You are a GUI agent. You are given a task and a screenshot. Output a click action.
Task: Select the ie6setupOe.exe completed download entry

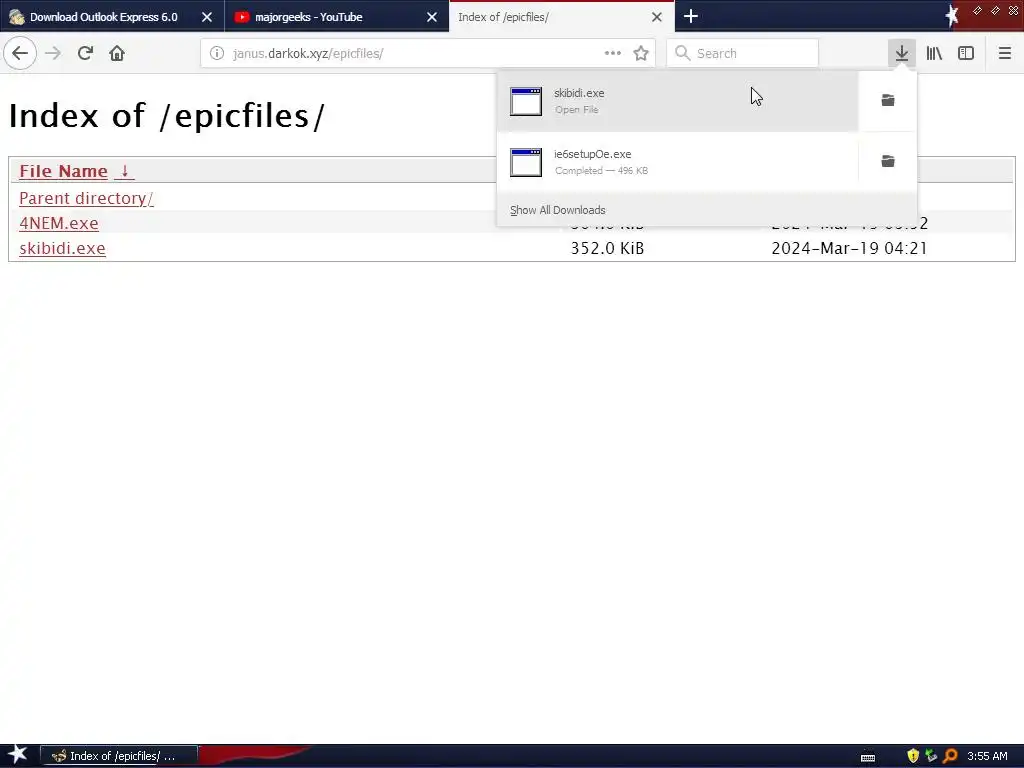pyautogui.click(x=677, y=161)
